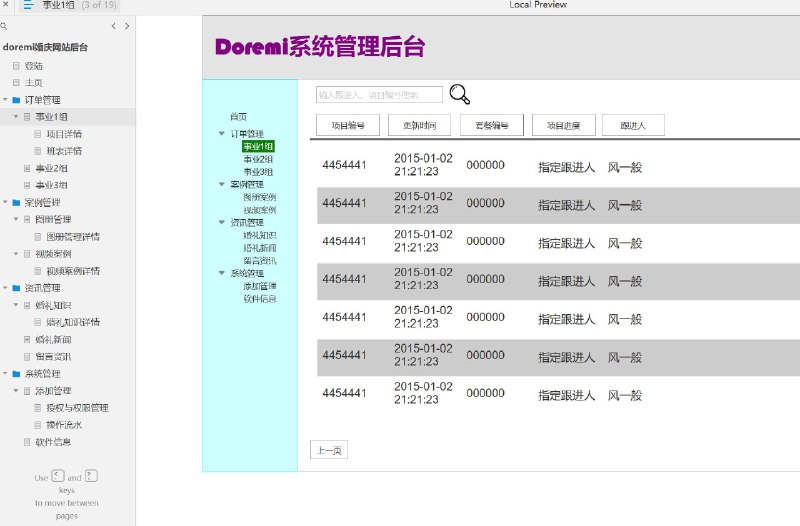
Task: Open 登陆 page in the sitemap tree
Action: click(x=34, y=66)
